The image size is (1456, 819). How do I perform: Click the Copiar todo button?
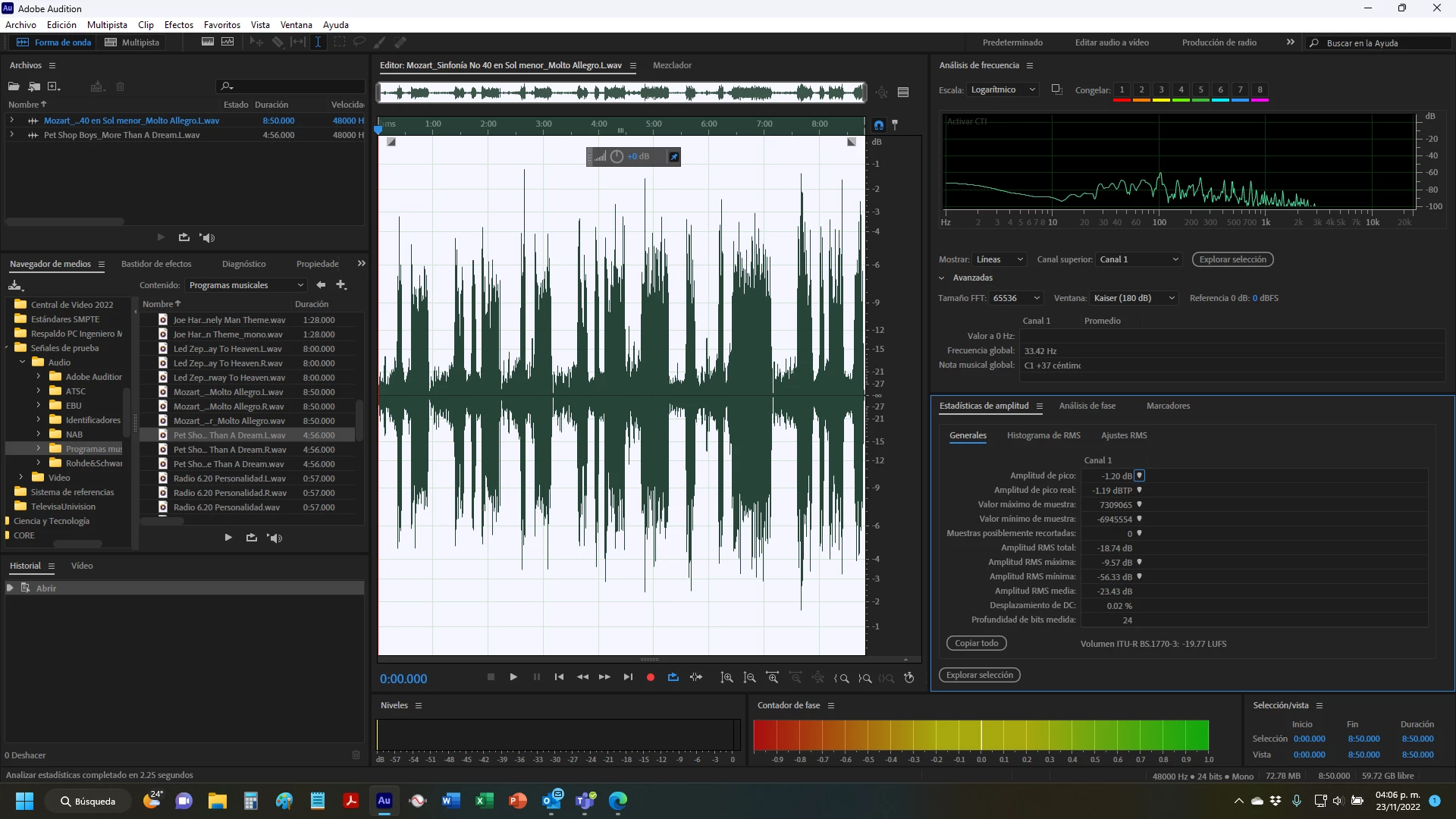976,643
